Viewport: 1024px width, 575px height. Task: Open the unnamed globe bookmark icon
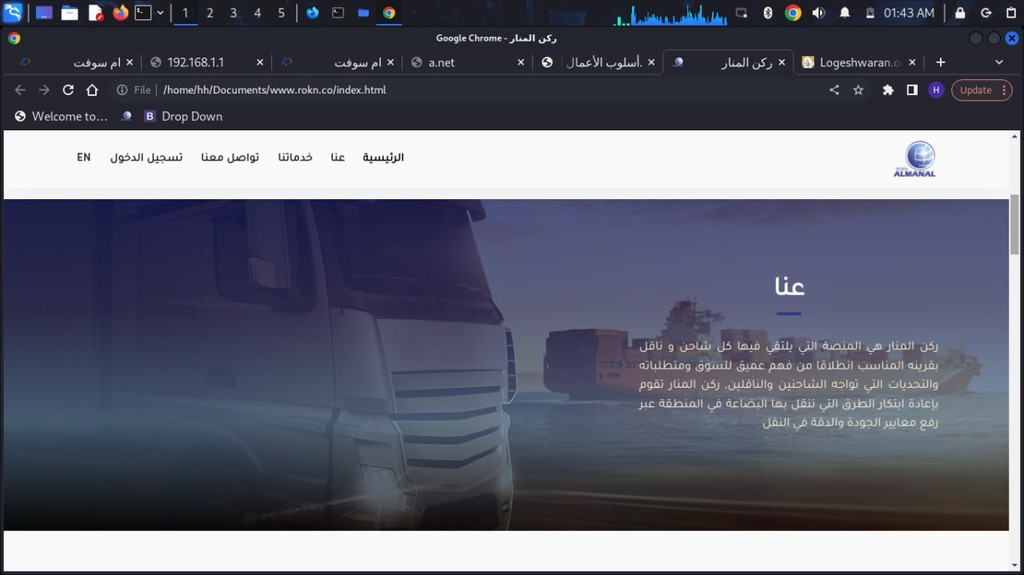point(126,116)
